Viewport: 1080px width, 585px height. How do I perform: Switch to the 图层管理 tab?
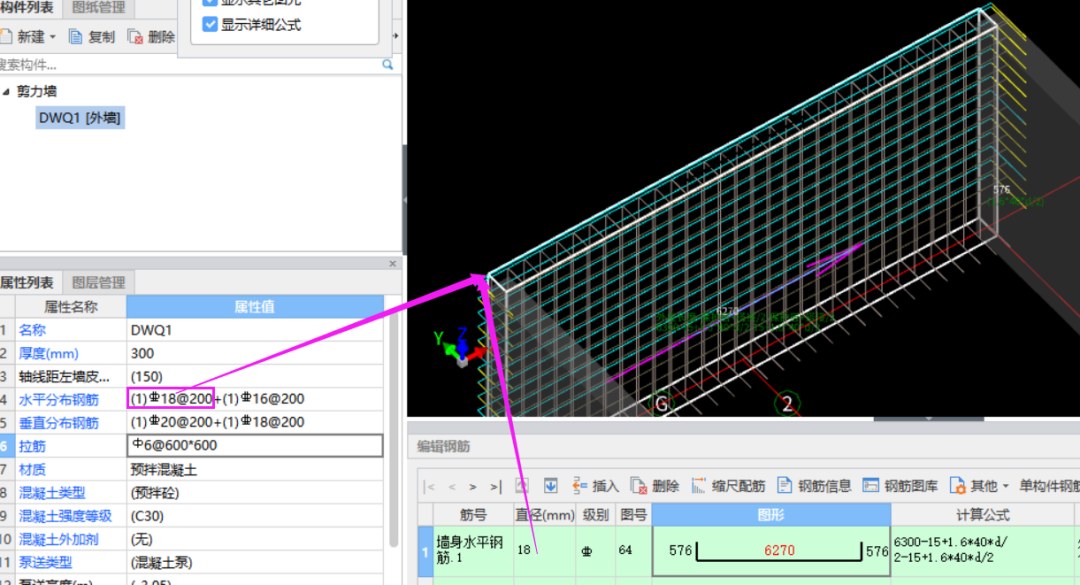[98, 282]
